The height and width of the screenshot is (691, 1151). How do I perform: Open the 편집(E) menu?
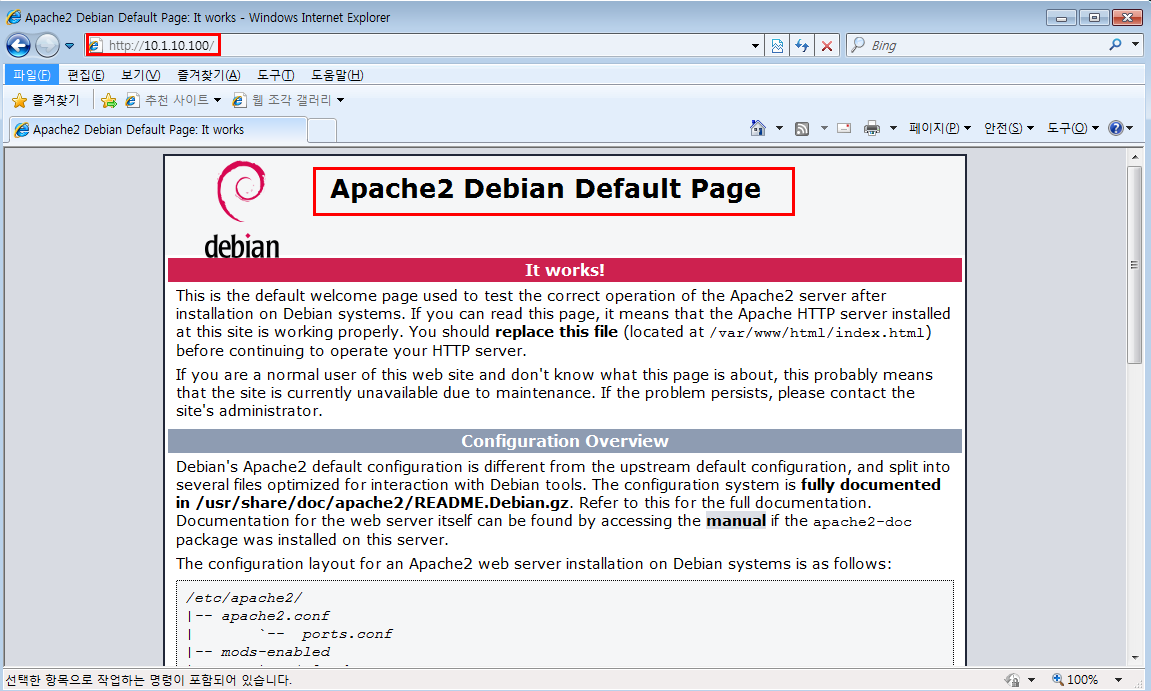[x=86, y=75]
